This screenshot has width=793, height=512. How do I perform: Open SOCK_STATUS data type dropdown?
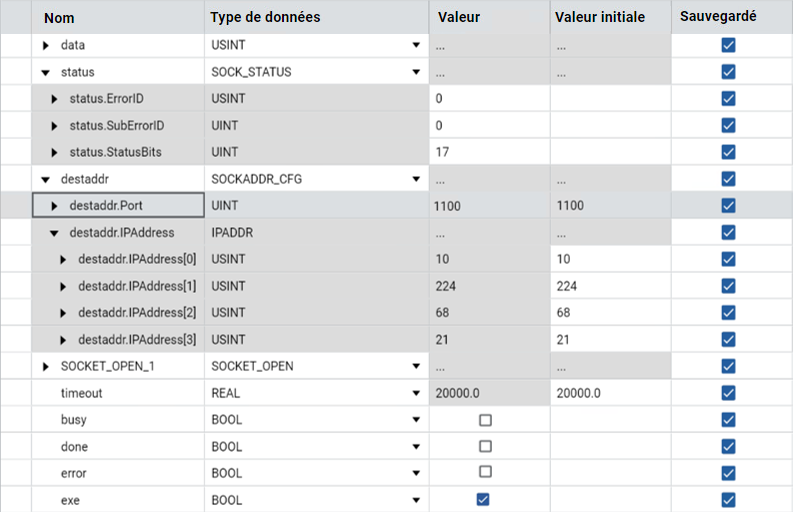tap(416, 72)
